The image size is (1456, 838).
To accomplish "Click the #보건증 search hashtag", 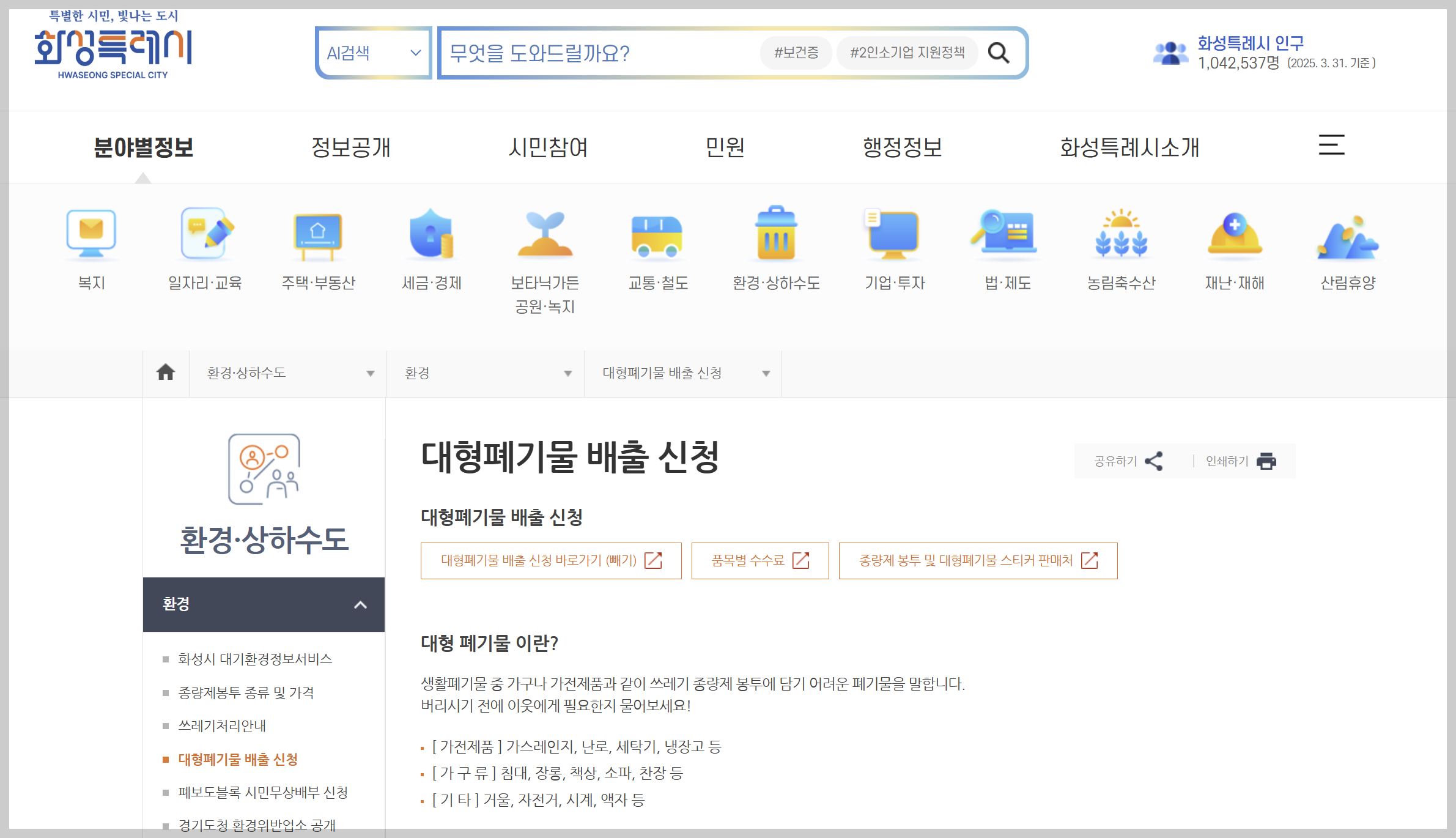I will (795, 53).
